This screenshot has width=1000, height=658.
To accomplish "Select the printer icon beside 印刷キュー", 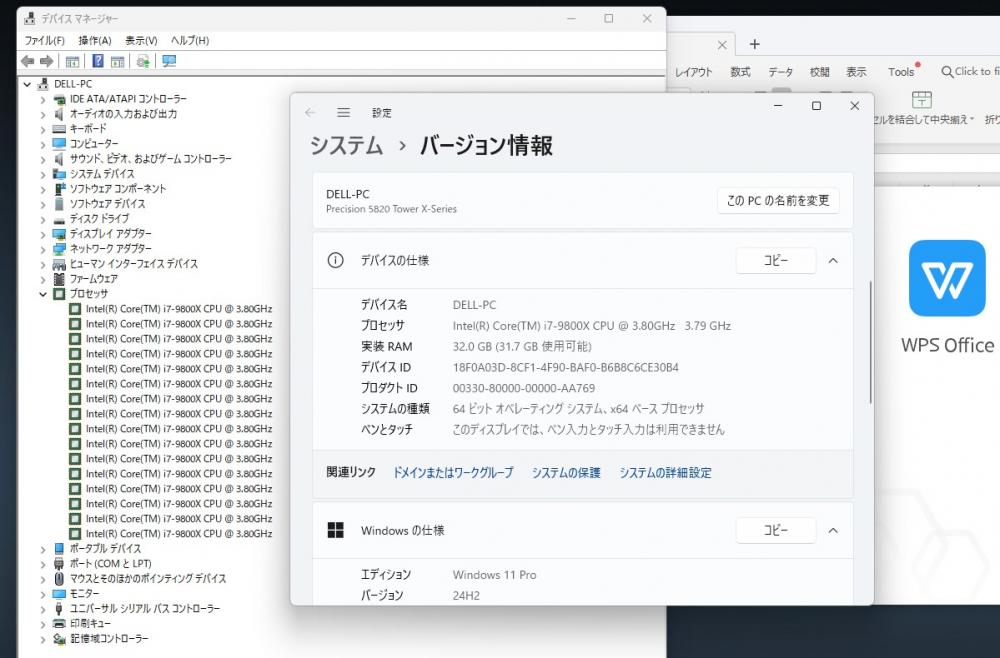I will coord(59,624).
